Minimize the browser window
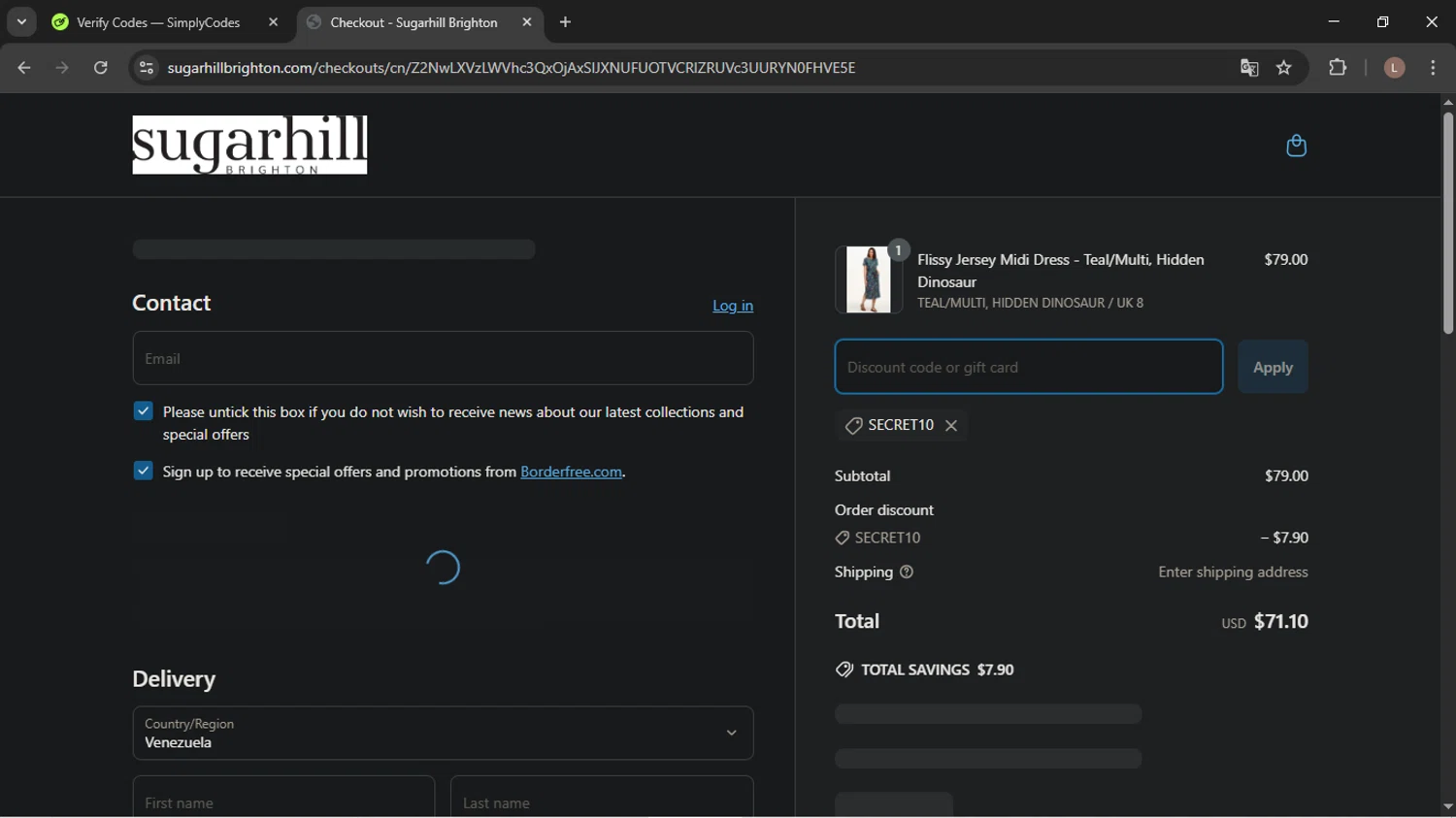The width and height of the screenshot is (1456, 818). tap(1334, 21)
